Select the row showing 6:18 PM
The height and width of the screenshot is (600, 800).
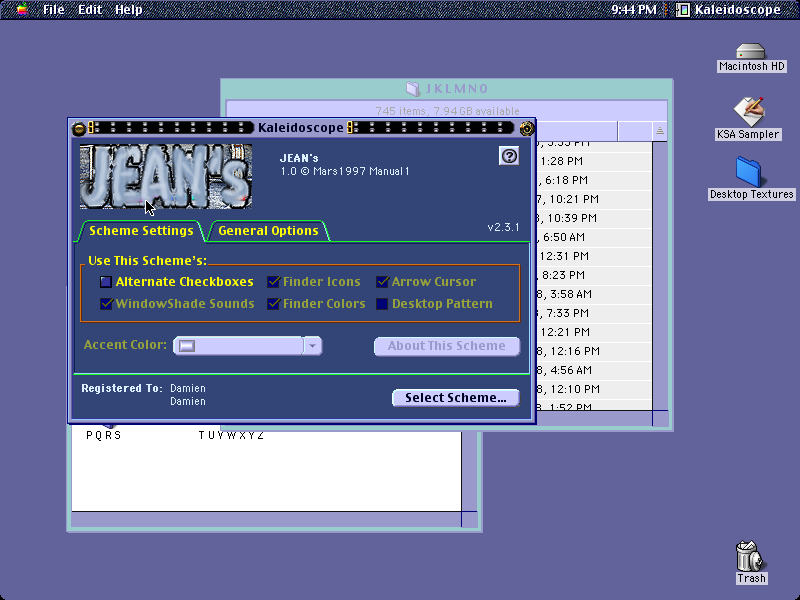click(x=594, y=180)
